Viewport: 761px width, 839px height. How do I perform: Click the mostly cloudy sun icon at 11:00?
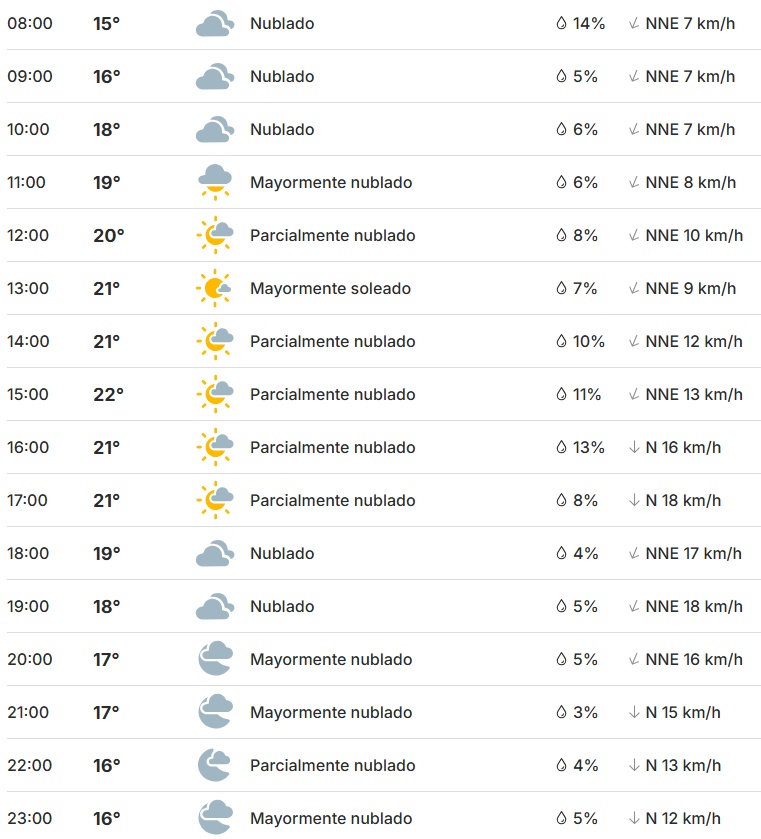pos(214,182)
